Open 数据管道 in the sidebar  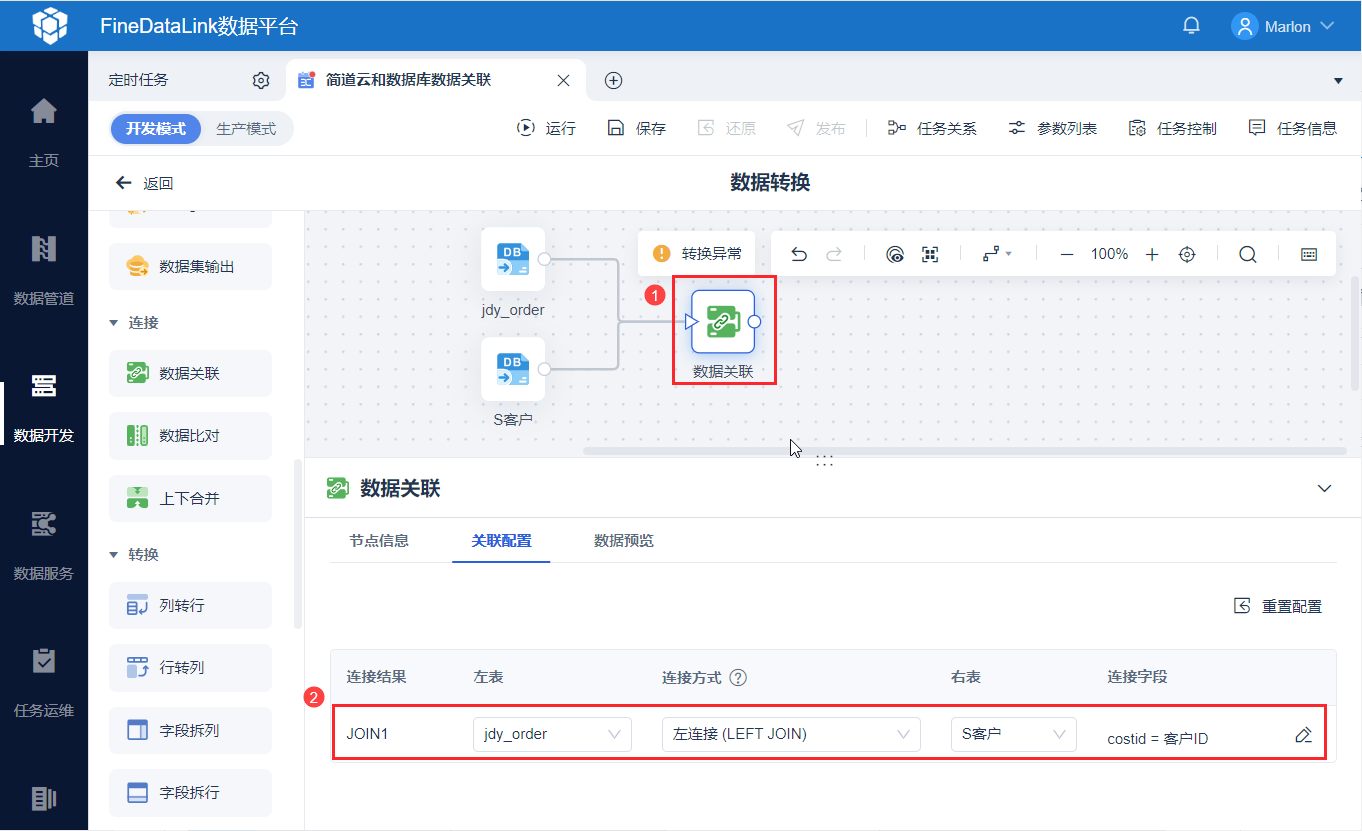point(44,271)
